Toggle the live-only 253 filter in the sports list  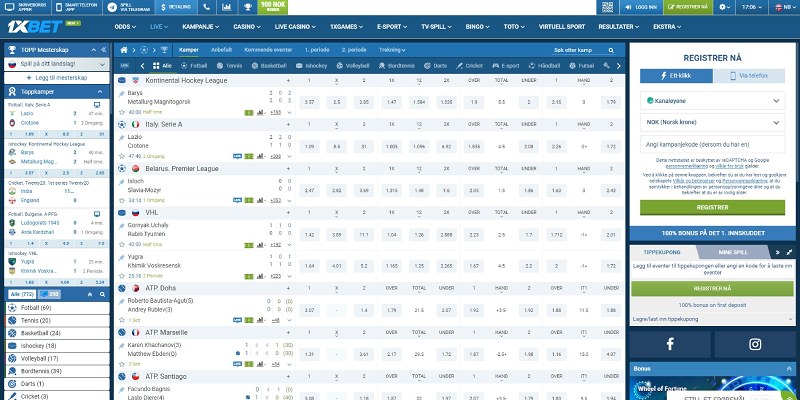pyautogui.click(x=49, y=294)
